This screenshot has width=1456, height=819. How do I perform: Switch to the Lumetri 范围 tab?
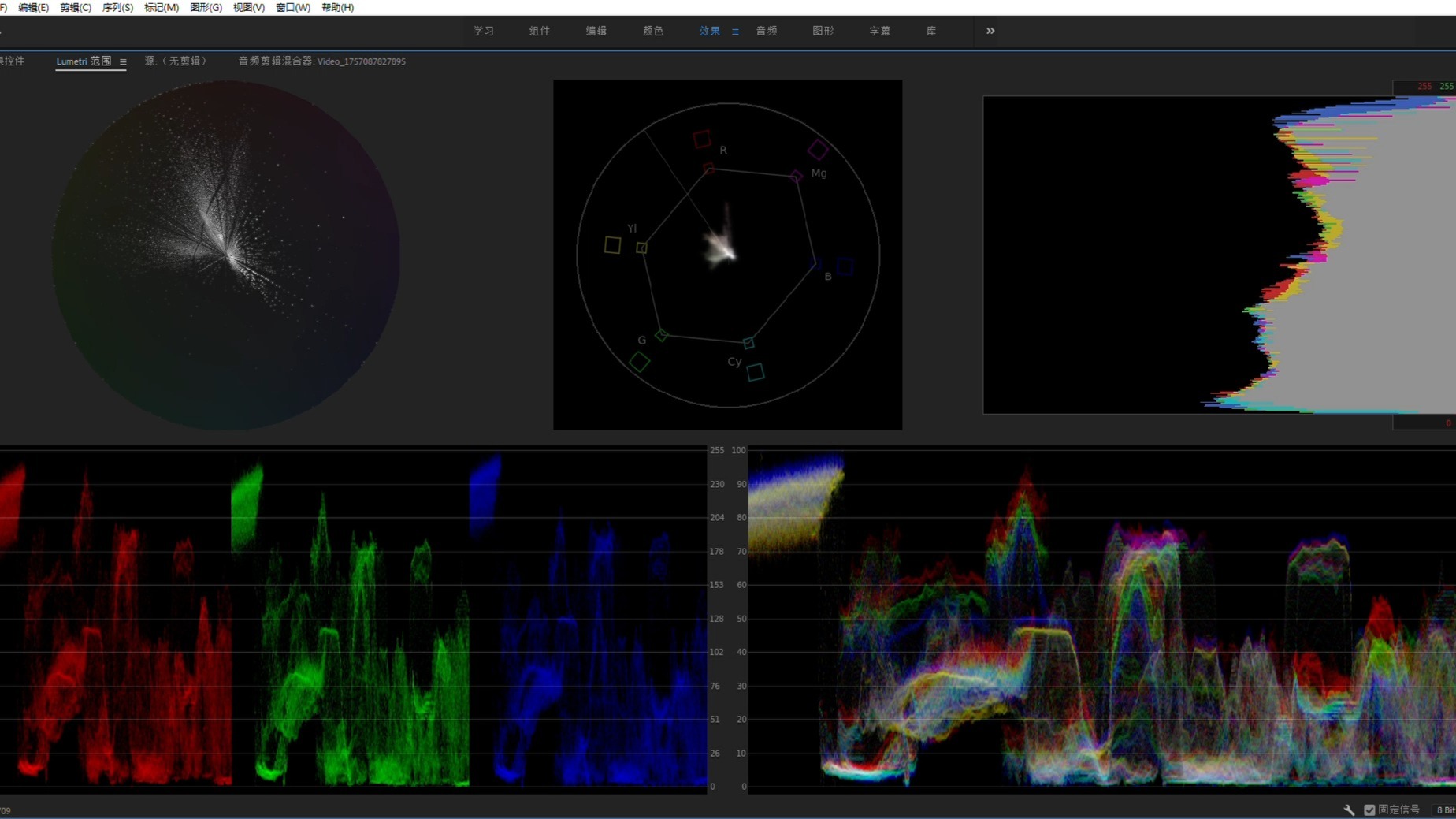point(84,61)
